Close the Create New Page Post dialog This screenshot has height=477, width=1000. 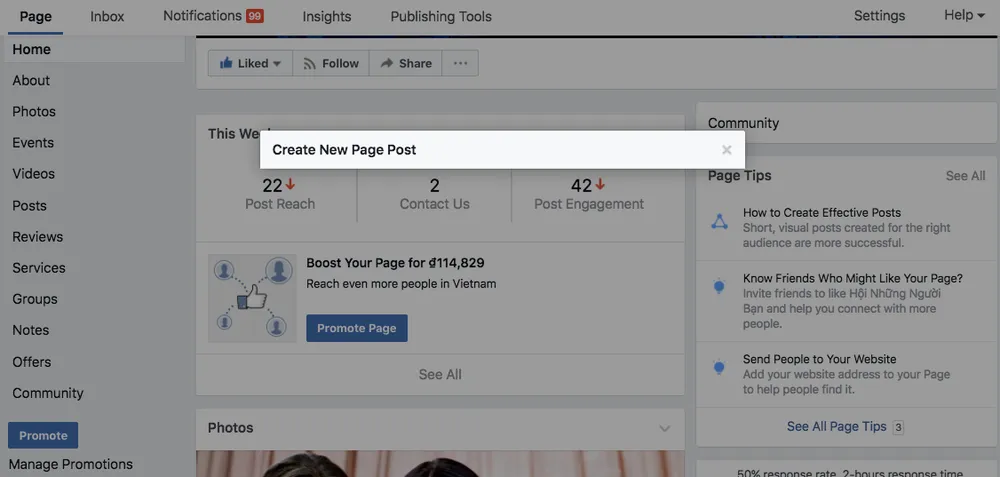[x=727, y=150]
